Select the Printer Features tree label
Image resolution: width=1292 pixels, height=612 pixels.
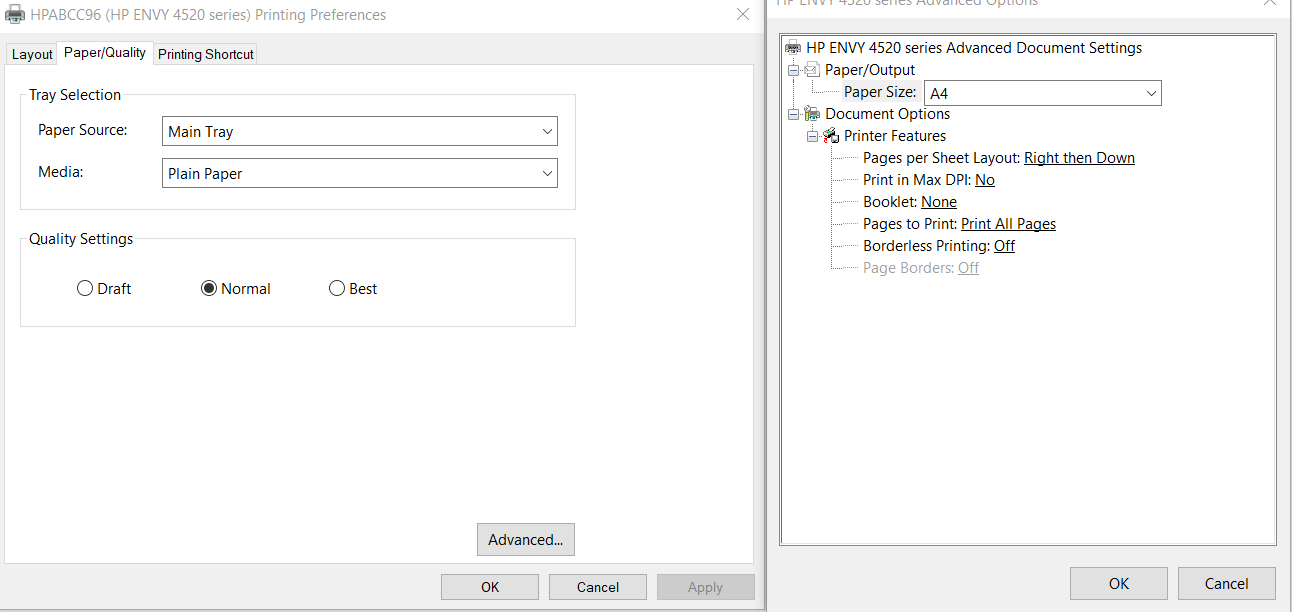(x=895, y=136)
